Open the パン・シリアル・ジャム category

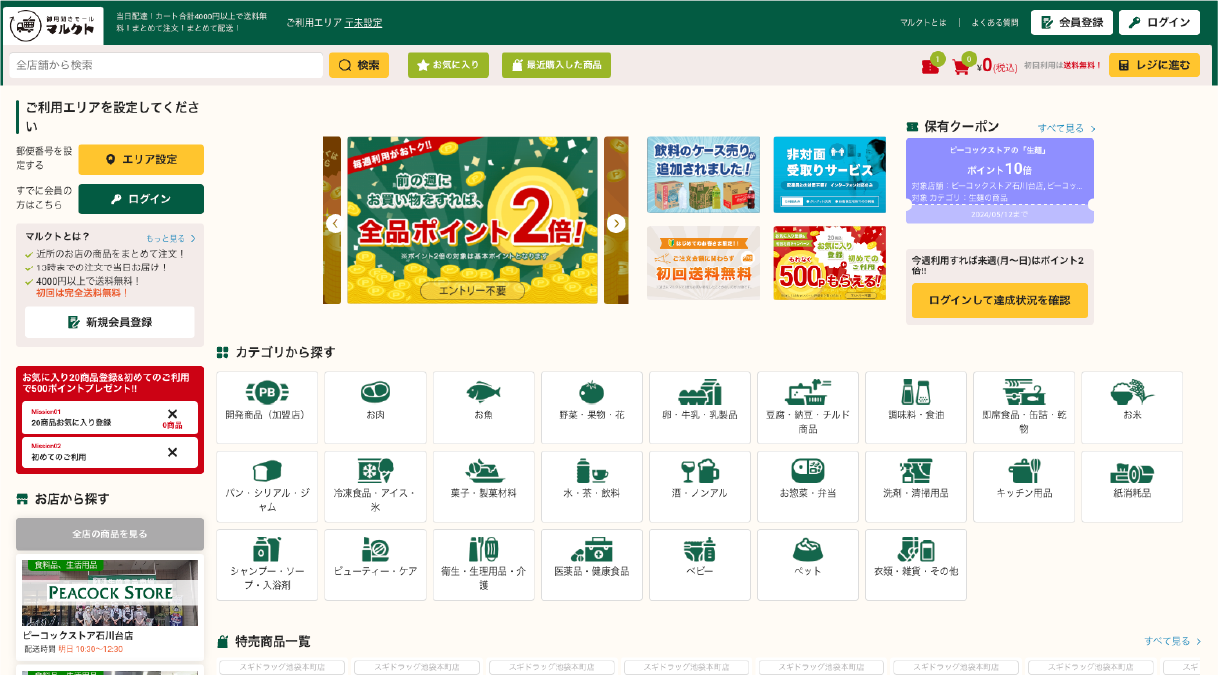267,486
